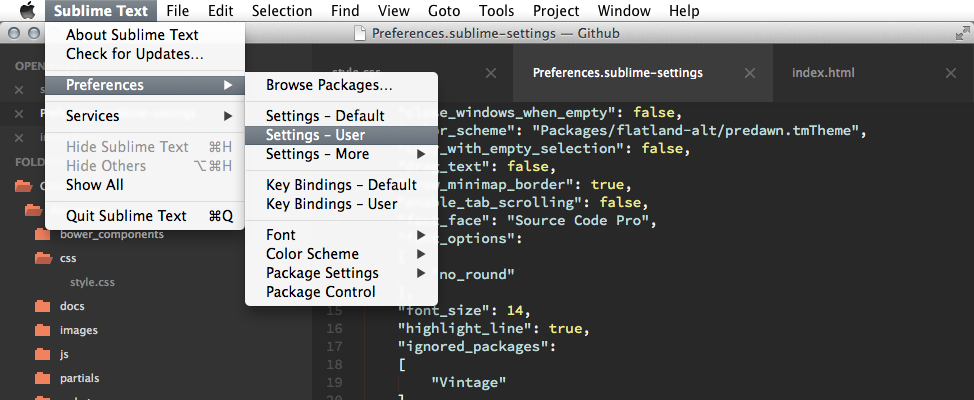Click the css open folder icon
This screenshot has height=400, width=974.
[43, 258]
